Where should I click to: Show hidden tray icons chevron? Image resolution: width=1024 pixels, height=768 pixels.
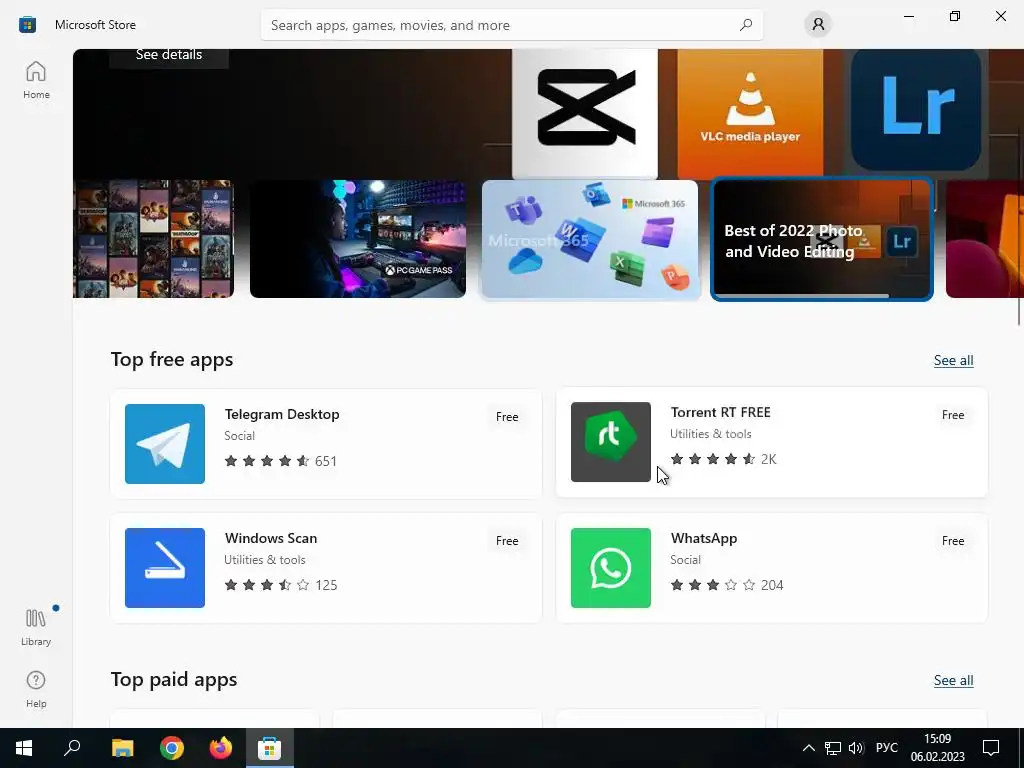click(808, 748)
